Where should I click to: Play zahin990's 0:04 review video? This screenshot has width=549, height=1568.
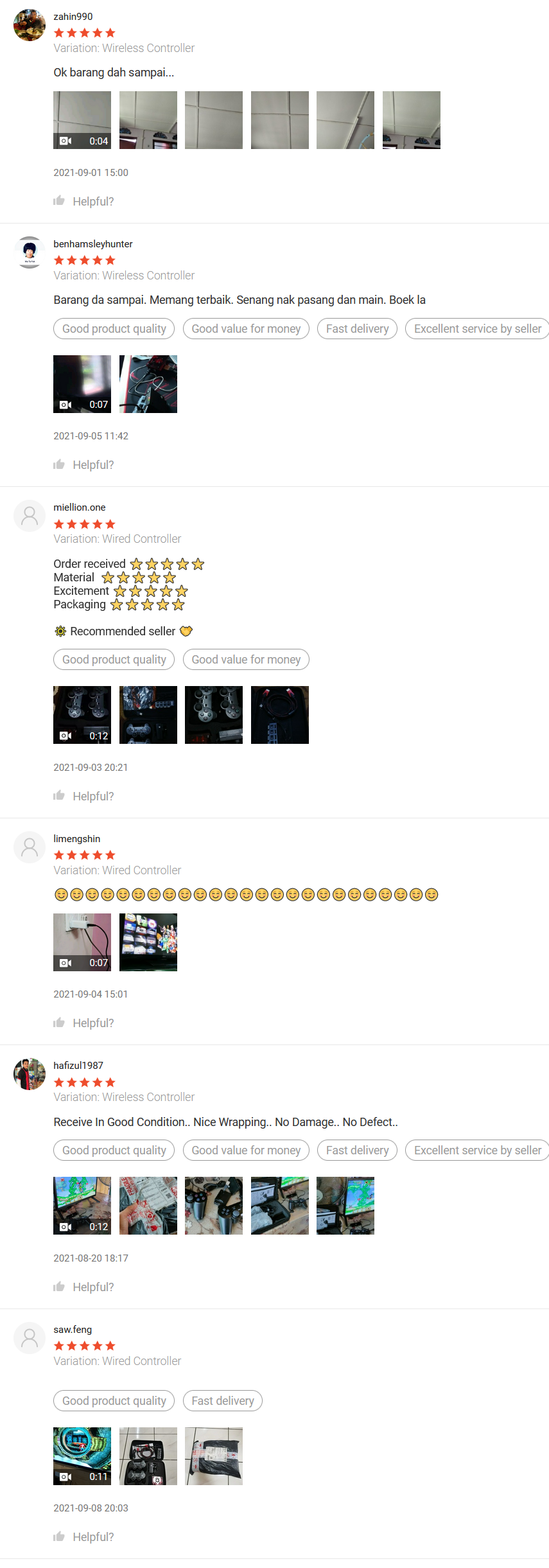coord(82,120)
